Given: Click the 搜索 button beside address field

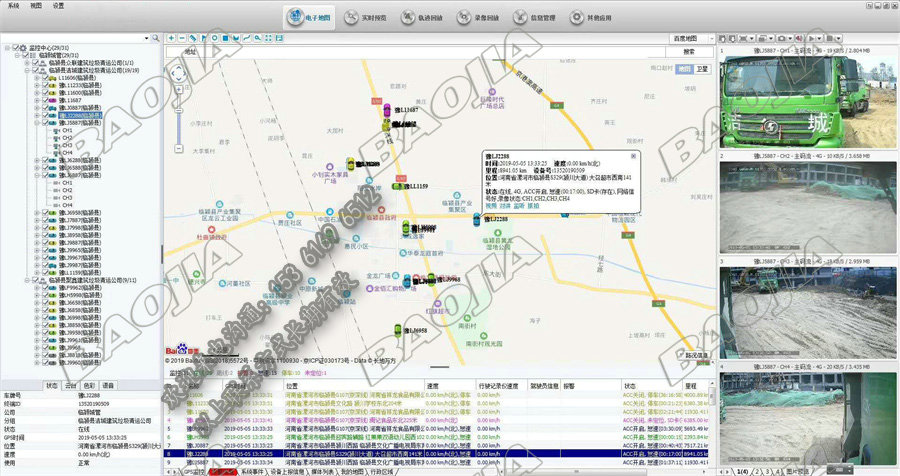Looking at the screenshot, I should pos(688,51).
